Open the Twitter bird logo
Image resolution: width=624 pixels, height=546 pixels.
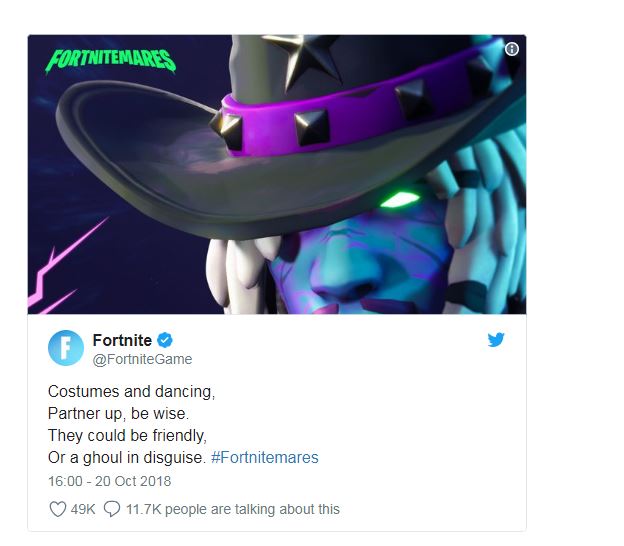pos(496,339)
